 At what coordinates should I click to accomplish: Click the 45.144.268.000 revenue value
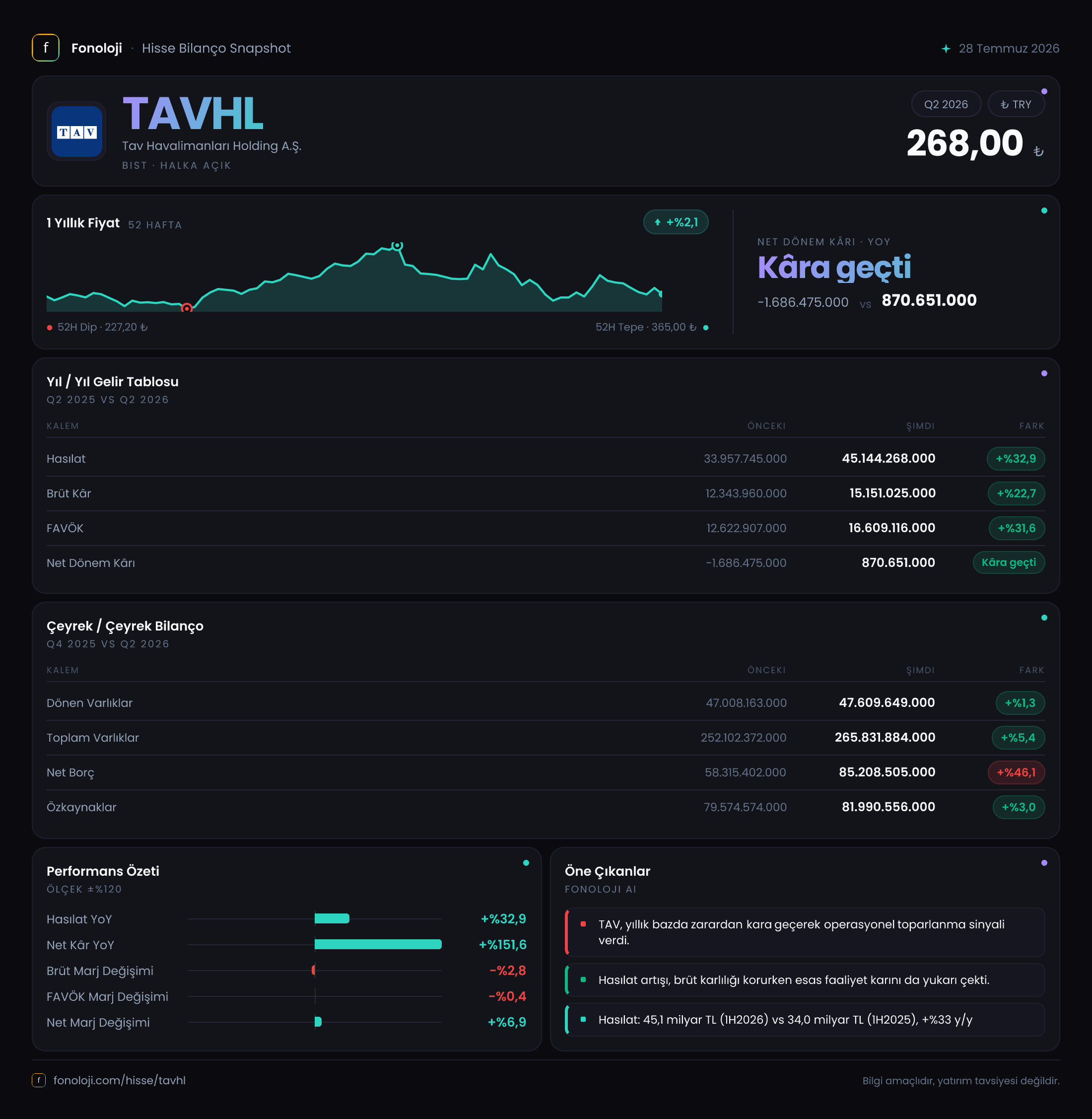pyautogui.click(x=888, y=458)
